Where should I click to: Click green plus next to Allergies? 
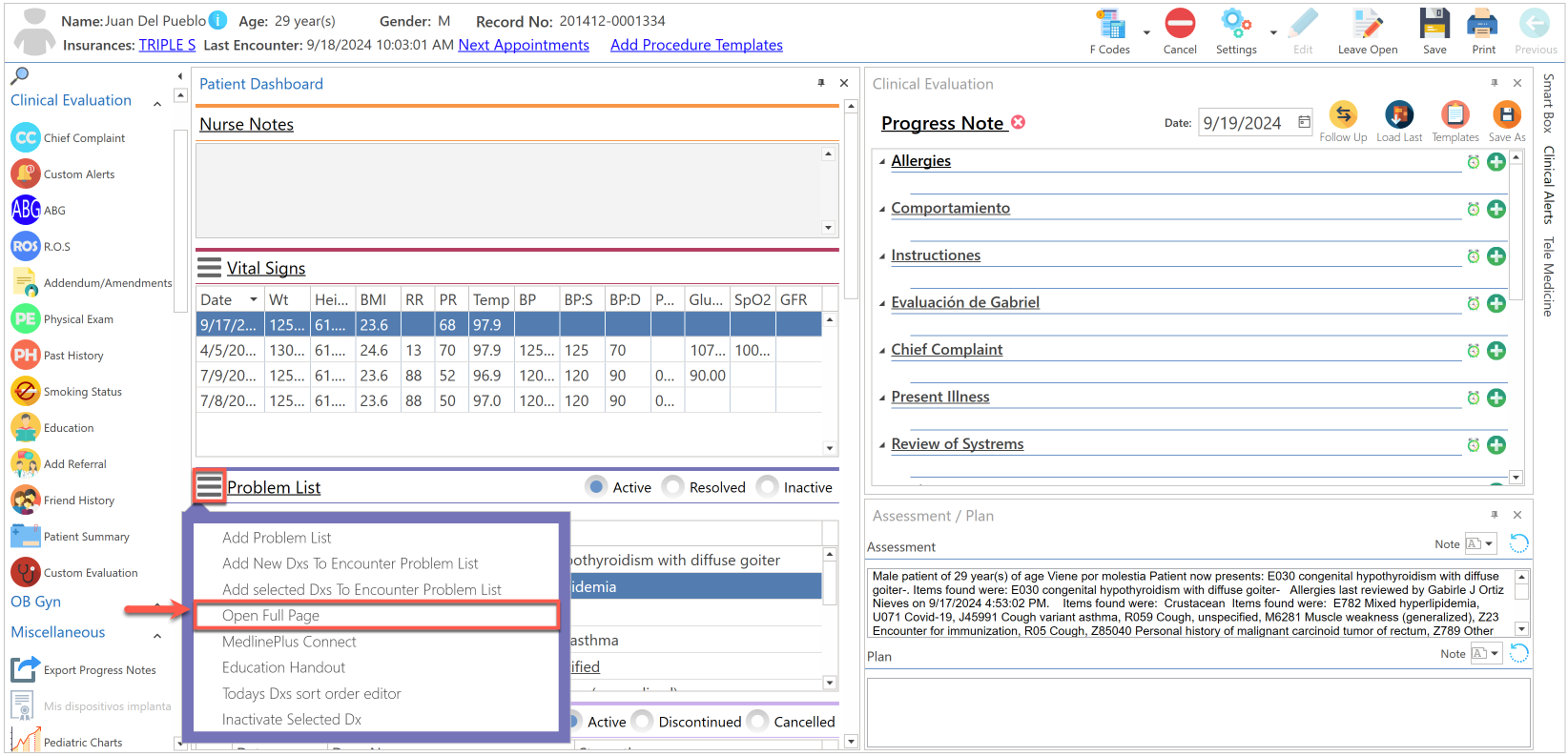coord(1496,162)
